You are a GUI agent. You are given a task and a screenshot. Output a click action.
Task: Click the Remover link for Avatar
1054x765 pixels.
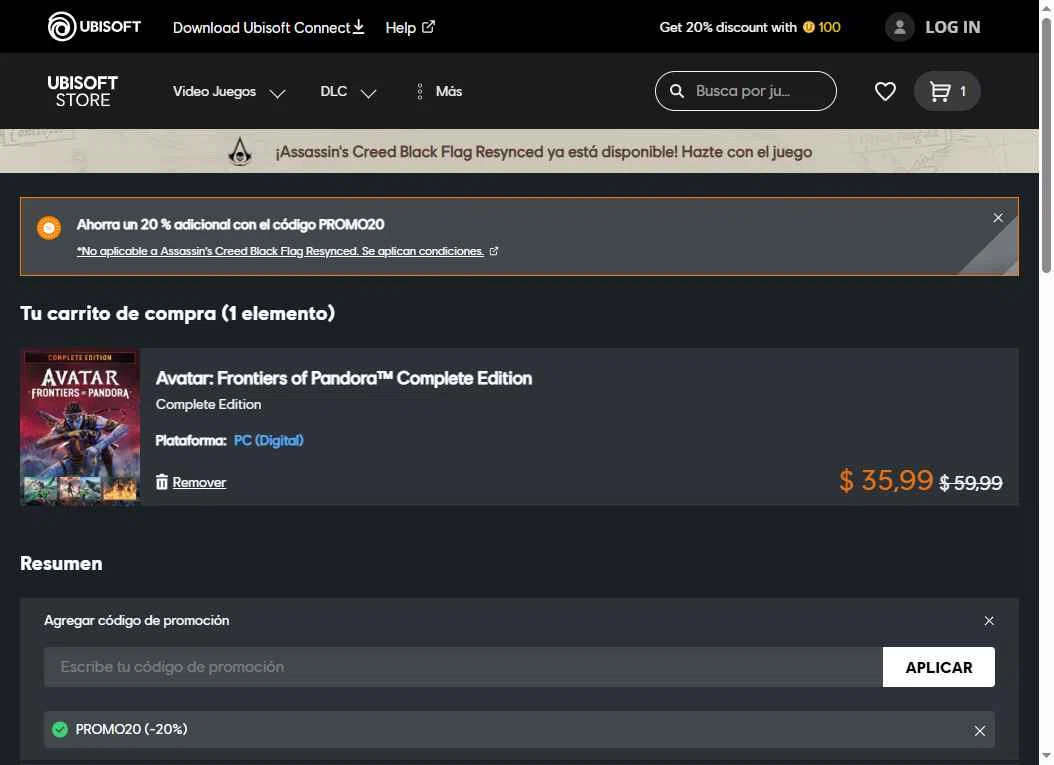coord(199,483)
